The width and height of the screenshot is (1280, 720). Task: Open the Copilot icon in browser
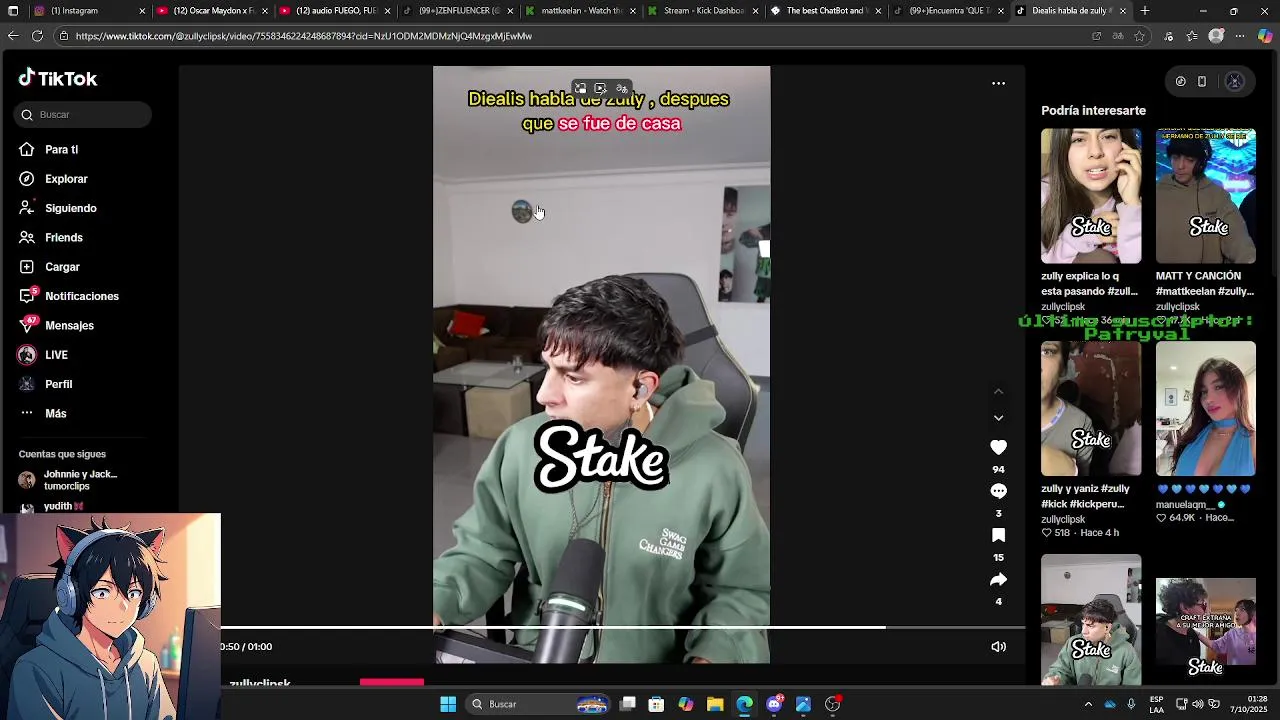point(1265,36)
